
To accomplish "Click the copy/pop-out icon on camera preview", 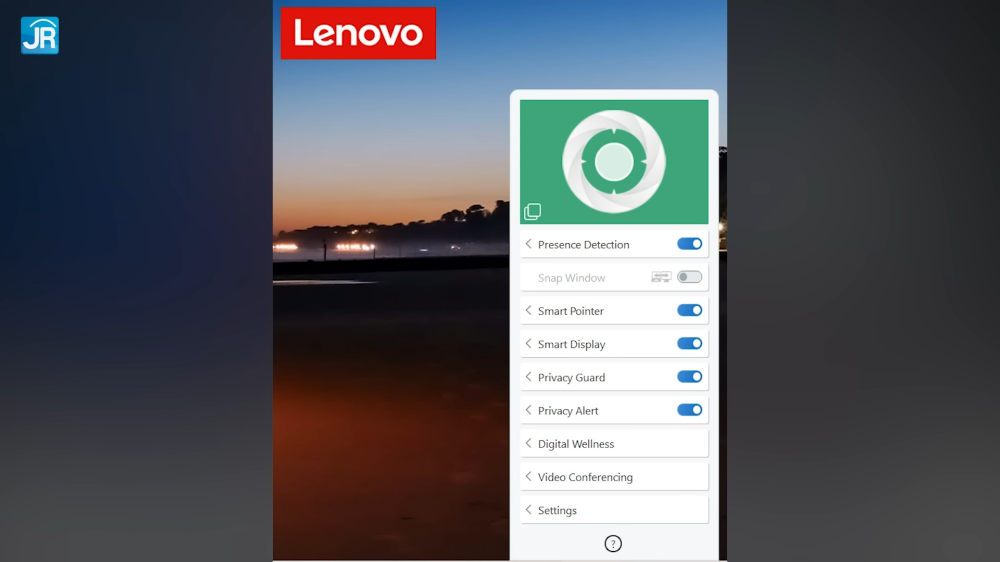I will coord(533,212).
